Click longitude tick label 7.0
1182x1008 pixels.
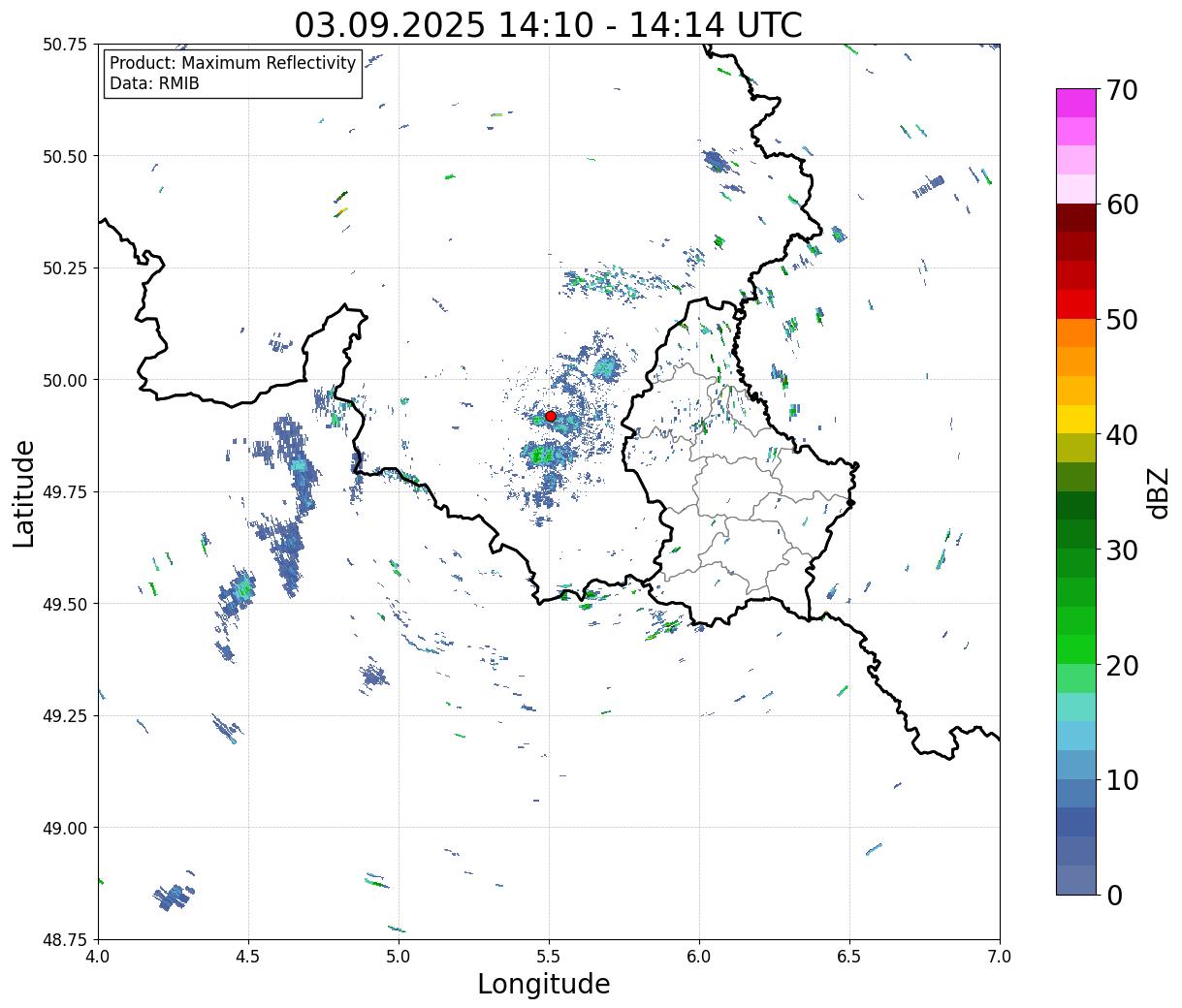(x=1000, y=957)
